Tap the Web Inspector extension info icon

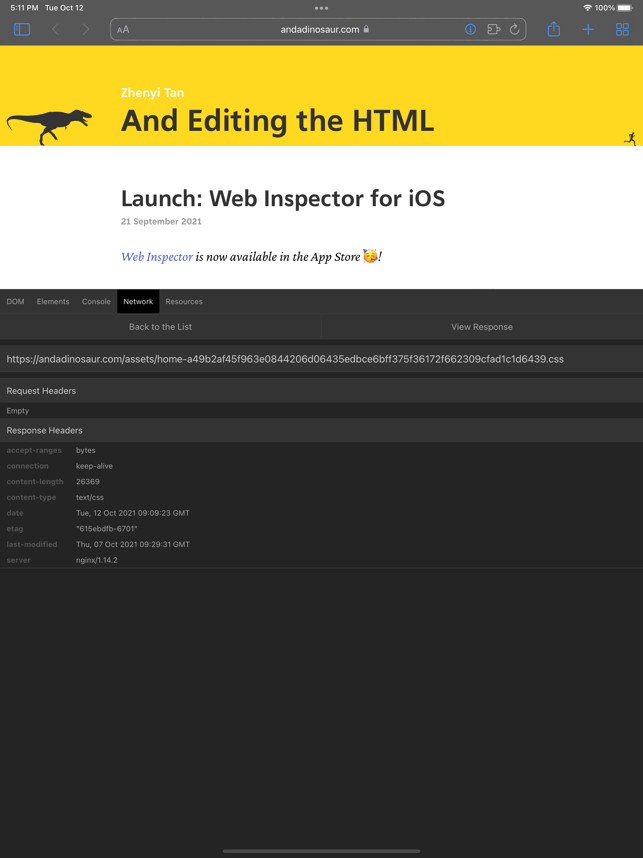(x=470, y=30)
